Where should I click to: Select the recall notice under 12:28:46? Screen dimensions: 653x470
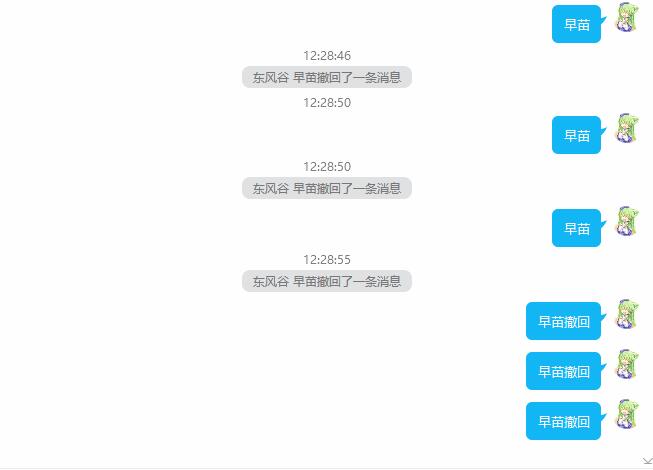point(327,77)
